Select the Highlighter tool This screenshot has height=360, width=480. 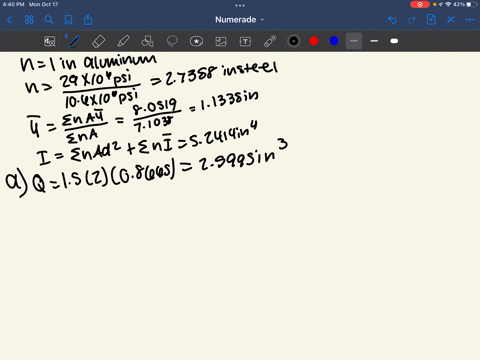coord(123,41)
